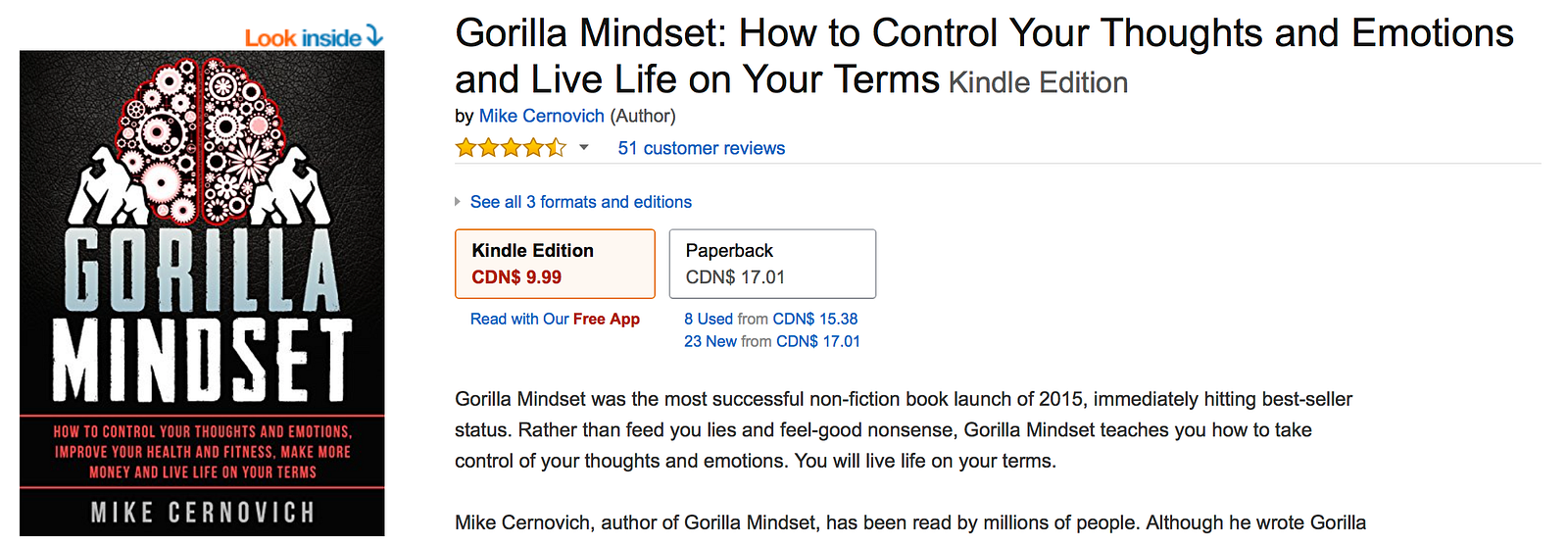Click the first book description paragraph
The image size is (1568, 546).
[902, 429]
